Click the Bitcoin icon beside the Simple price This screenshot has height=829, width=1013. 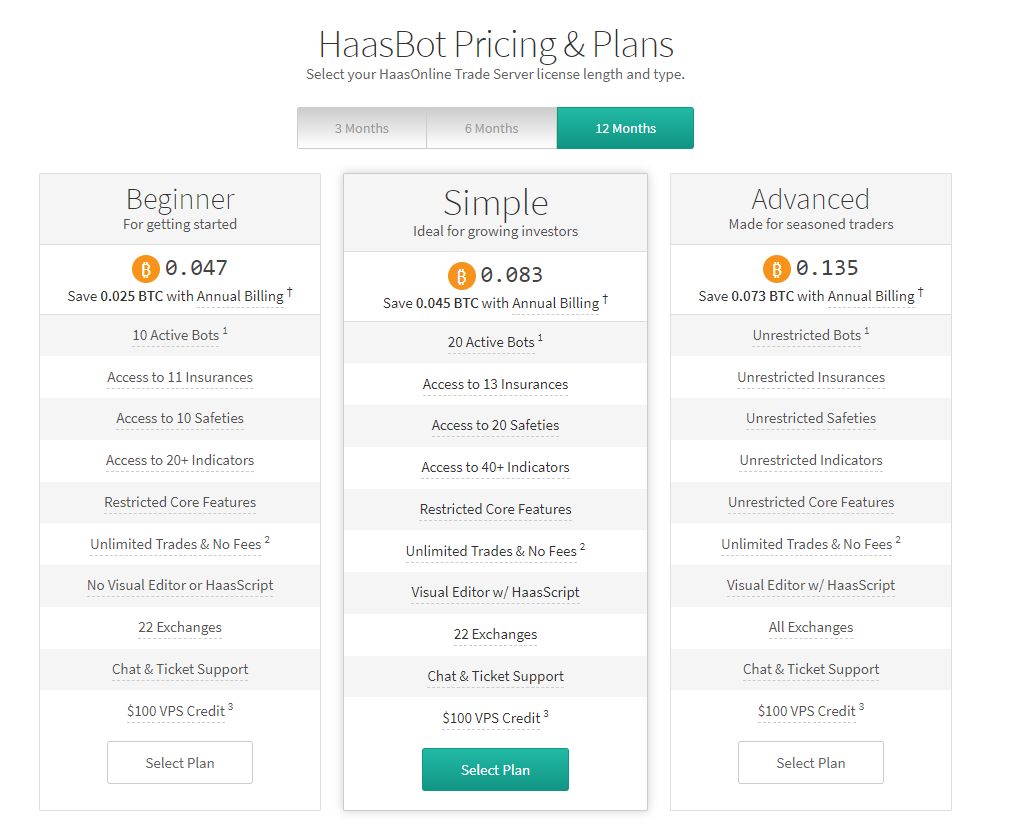460,275
